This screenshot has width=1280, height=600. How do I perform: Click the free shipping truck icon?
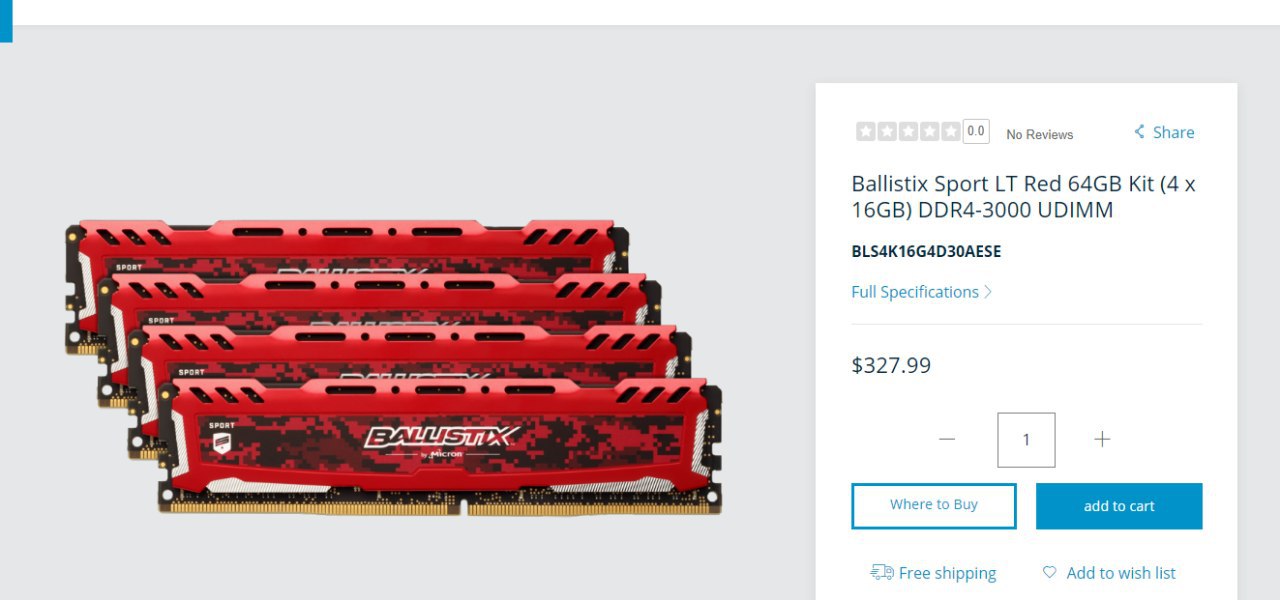(x=882, y=572)
